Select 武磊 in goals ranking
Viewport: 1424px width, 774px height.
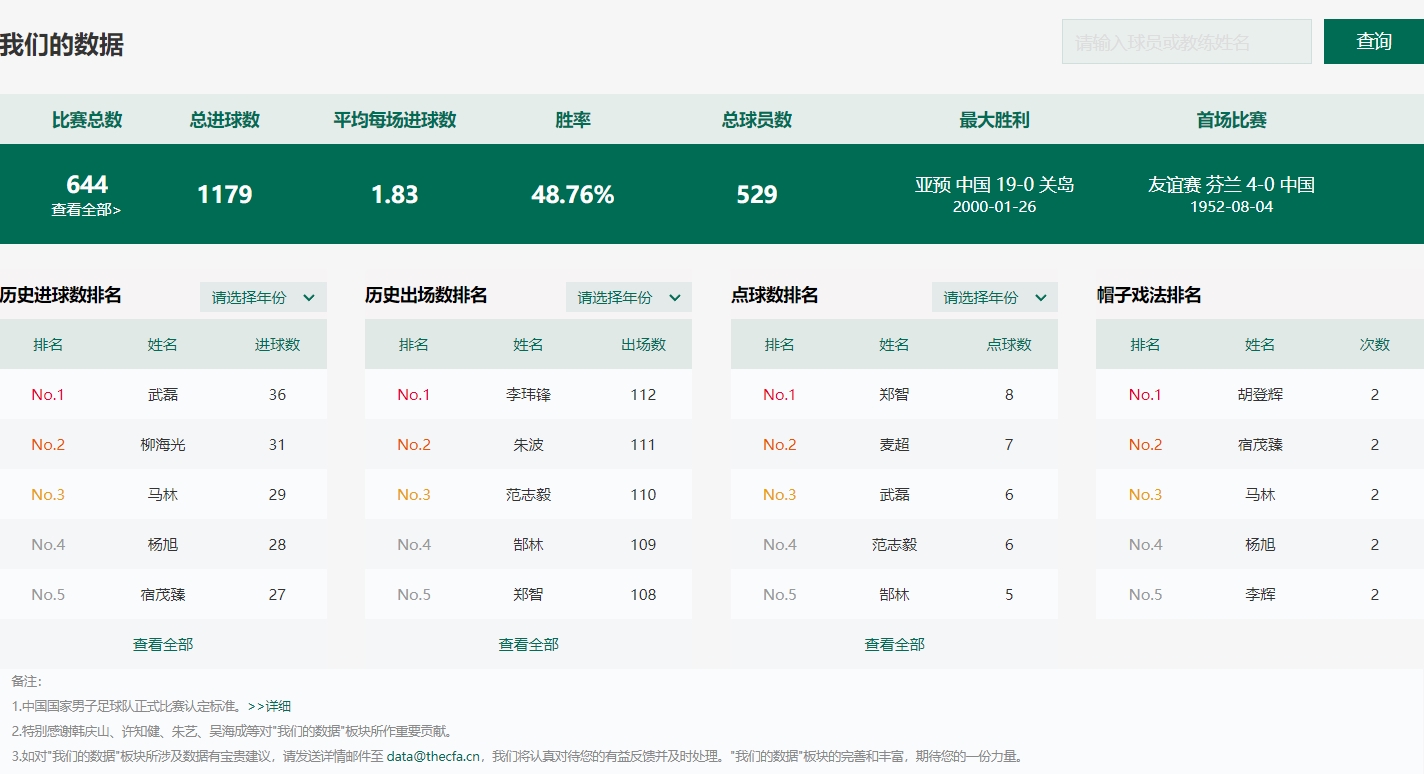tap(163, 395)
